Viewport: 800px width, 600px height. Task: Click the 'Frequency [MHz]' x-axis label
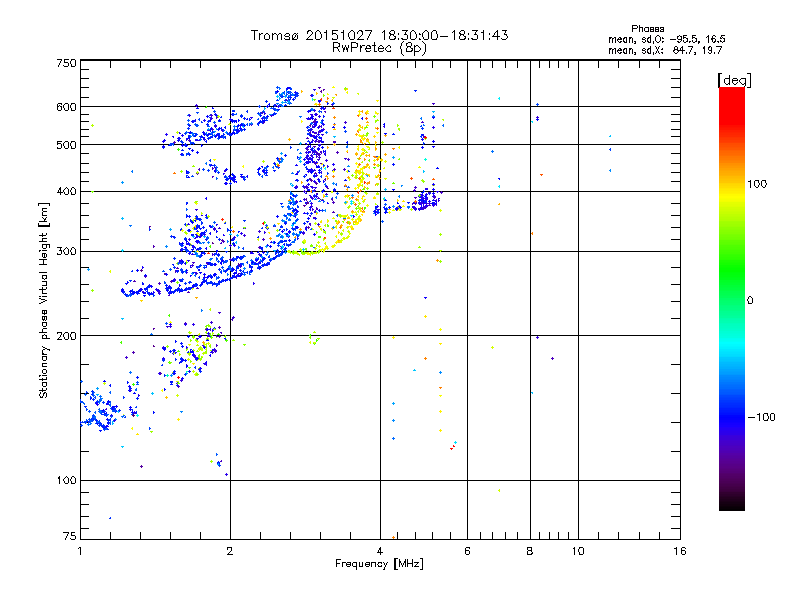click(x=379, y=564)
